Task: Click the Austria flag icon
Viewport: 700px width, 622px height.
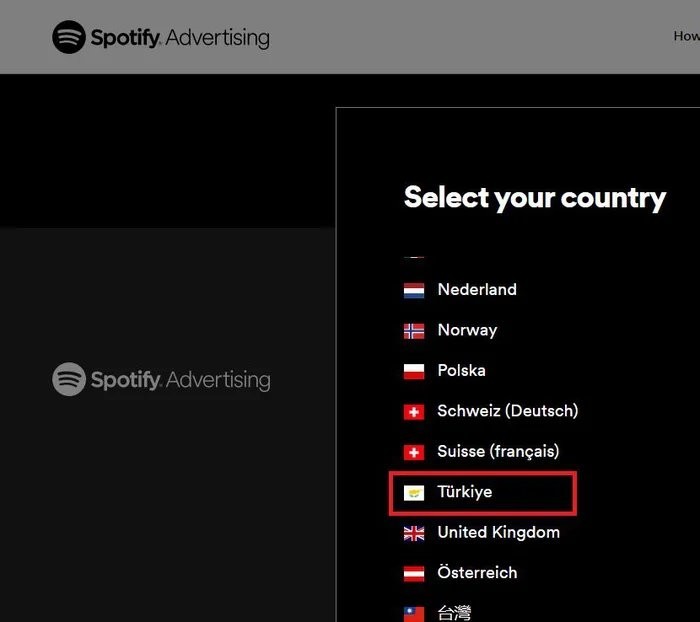Action: pyautogui.click(x=414, y=574)
